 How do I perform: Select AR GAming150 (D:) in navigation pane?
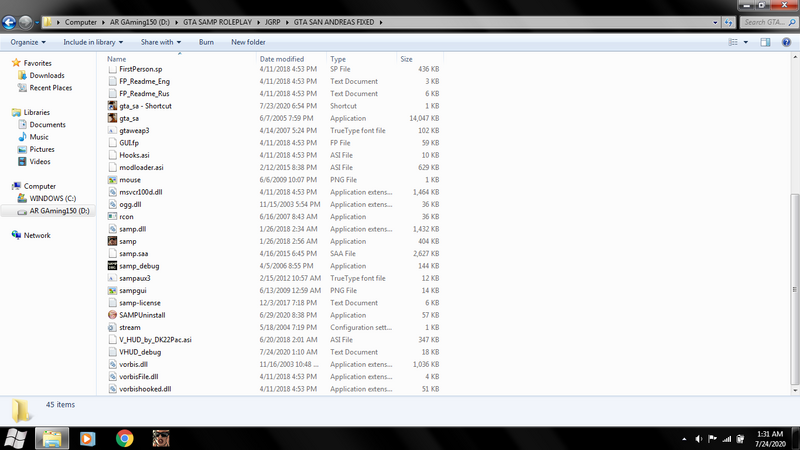tap(59, 211)
